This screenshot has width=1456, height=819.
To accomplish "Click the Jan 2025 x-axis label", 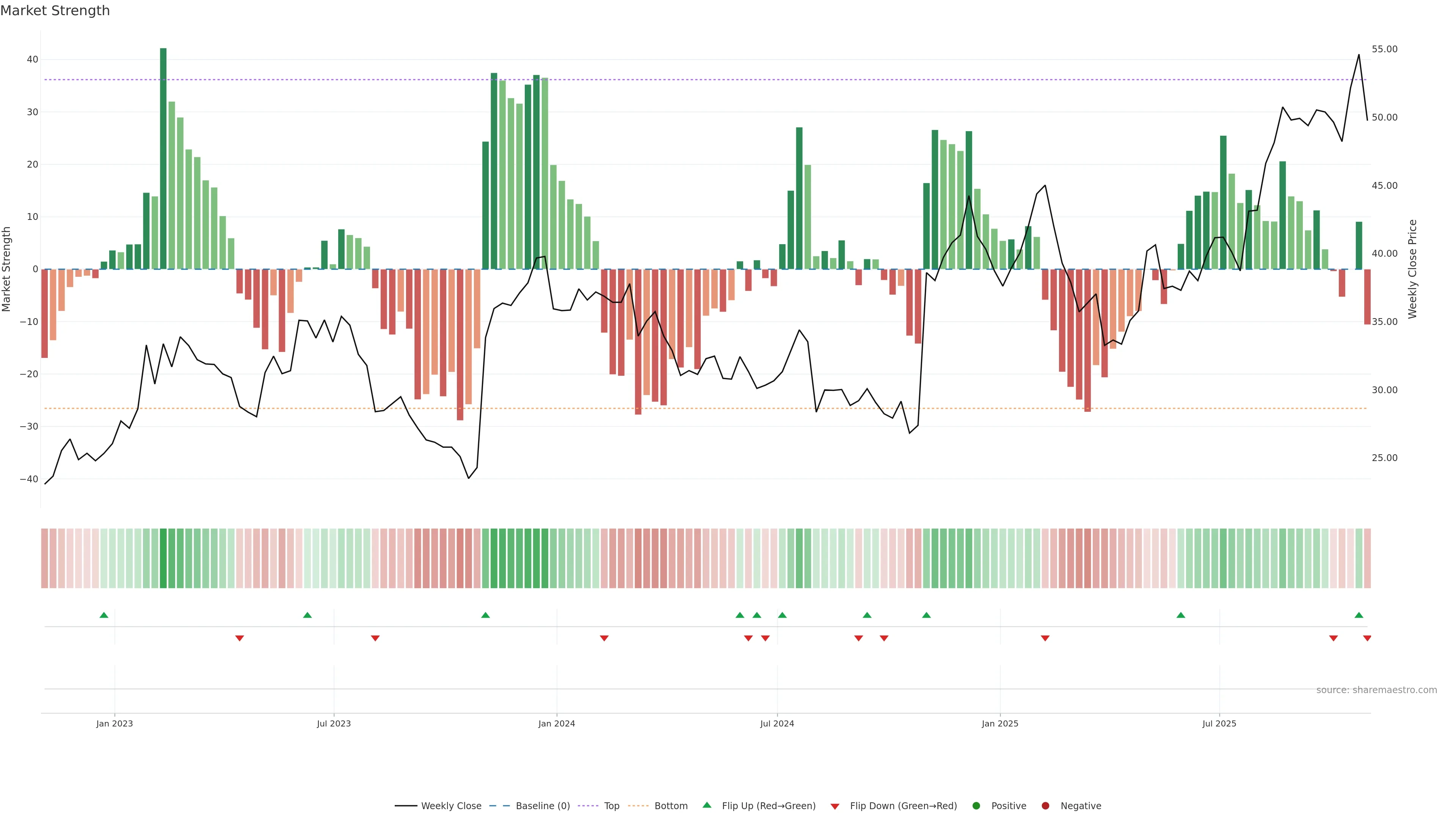I will [1000, 723].
